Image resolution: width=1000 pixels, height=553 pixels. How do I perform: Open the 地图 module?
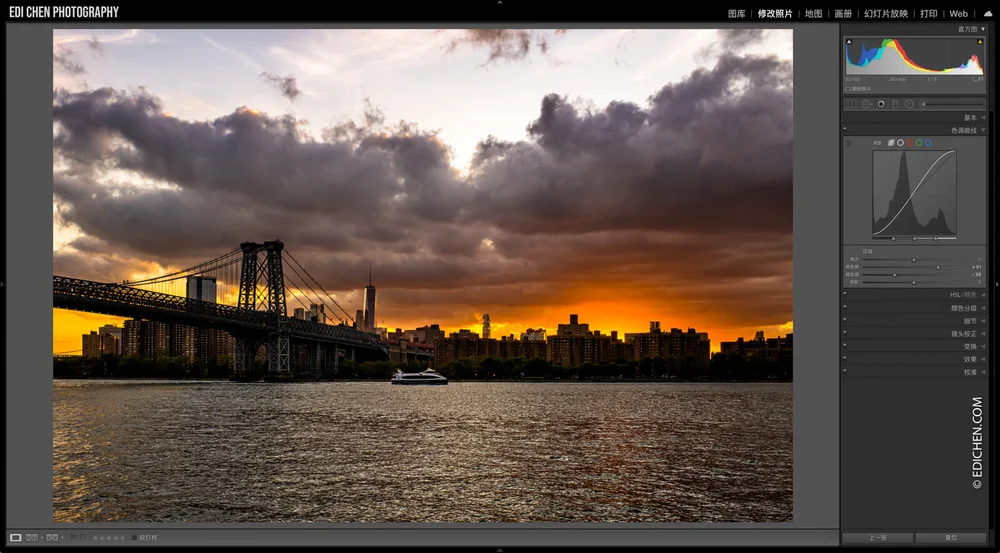813,13
